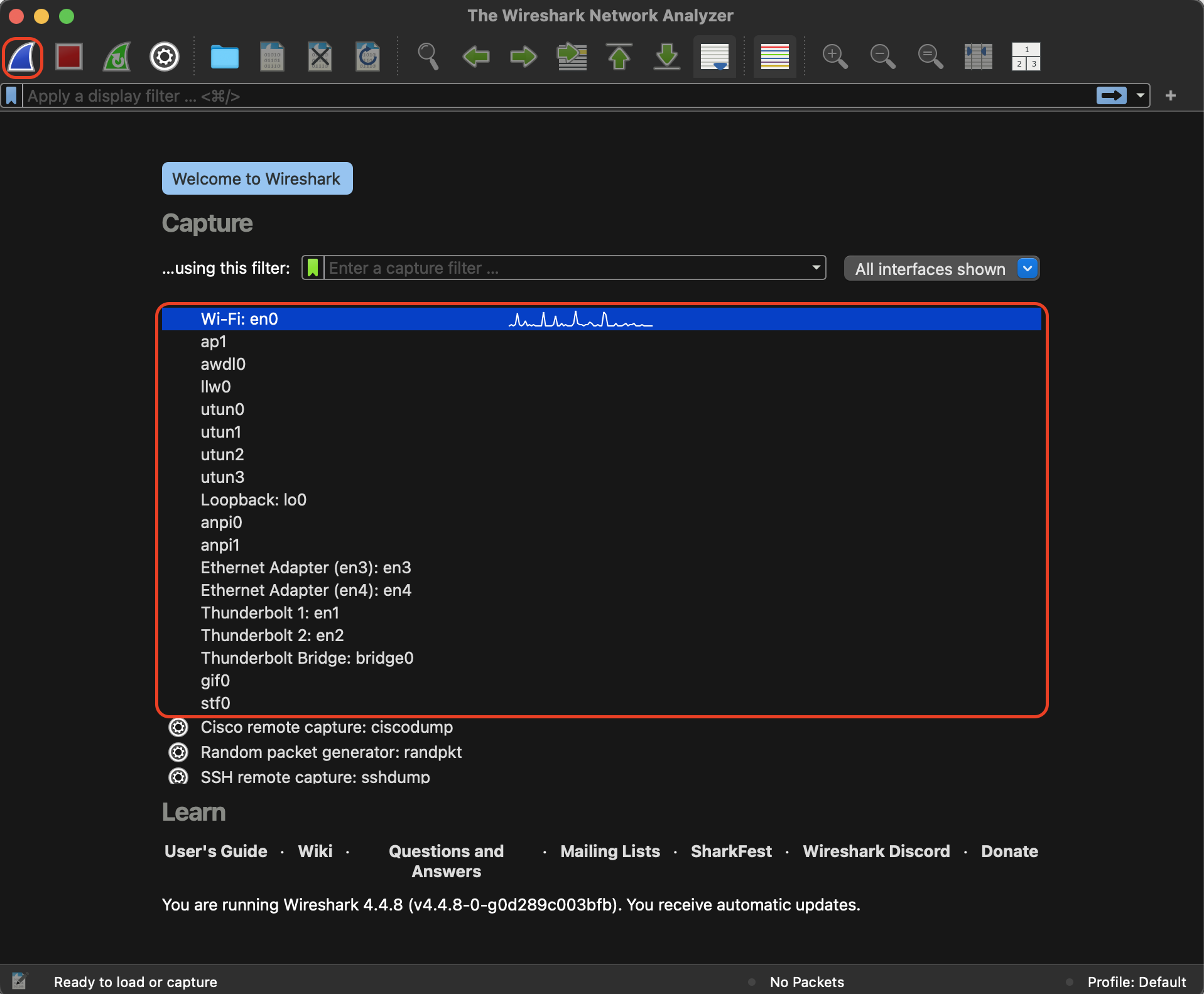The height and width of the screenshot is (994, 1204).
Task: Go to specified packet icon
Action: coord(572,57)
